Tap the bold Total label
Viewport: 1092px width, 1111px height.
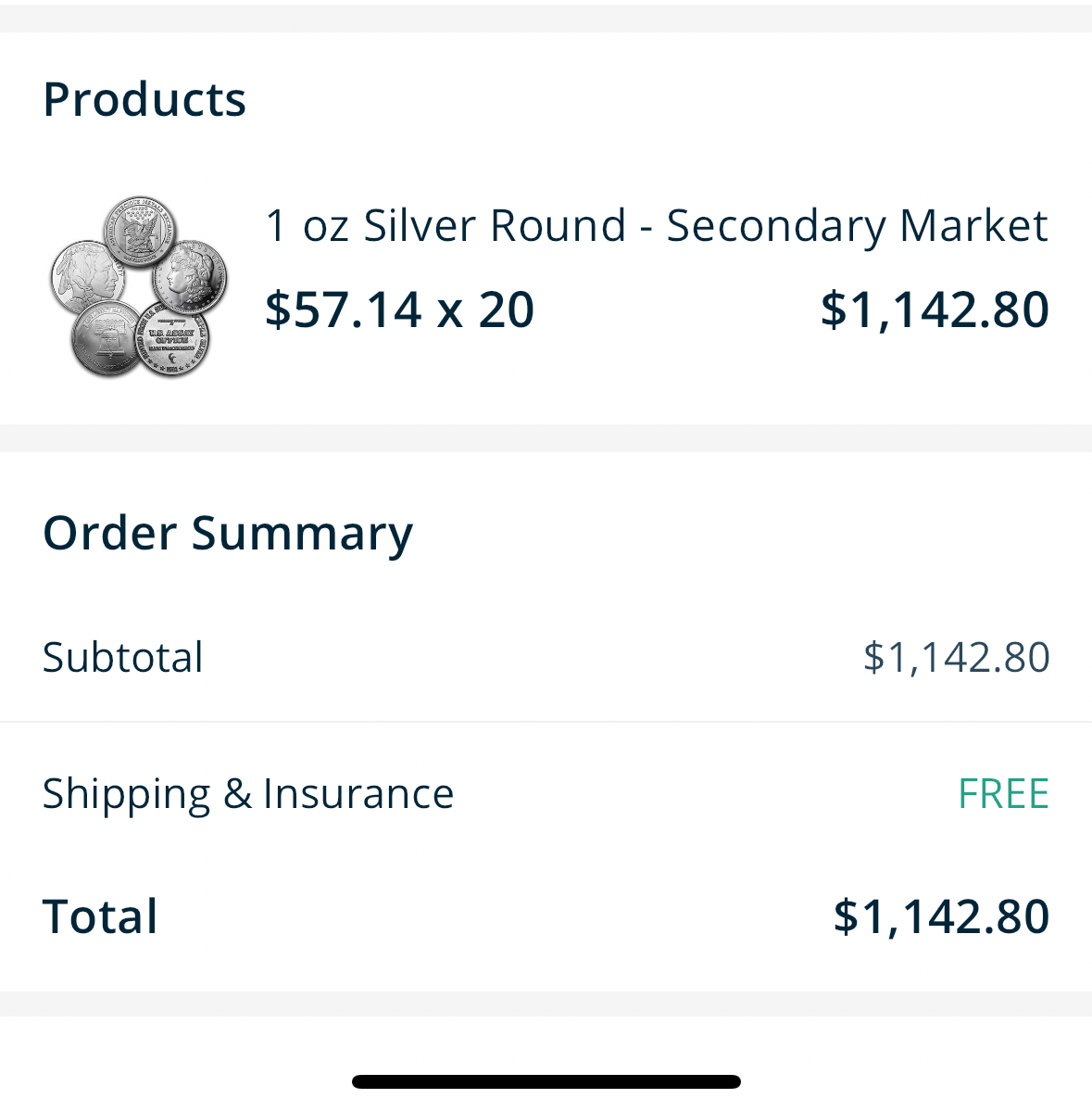coord(100,916)
